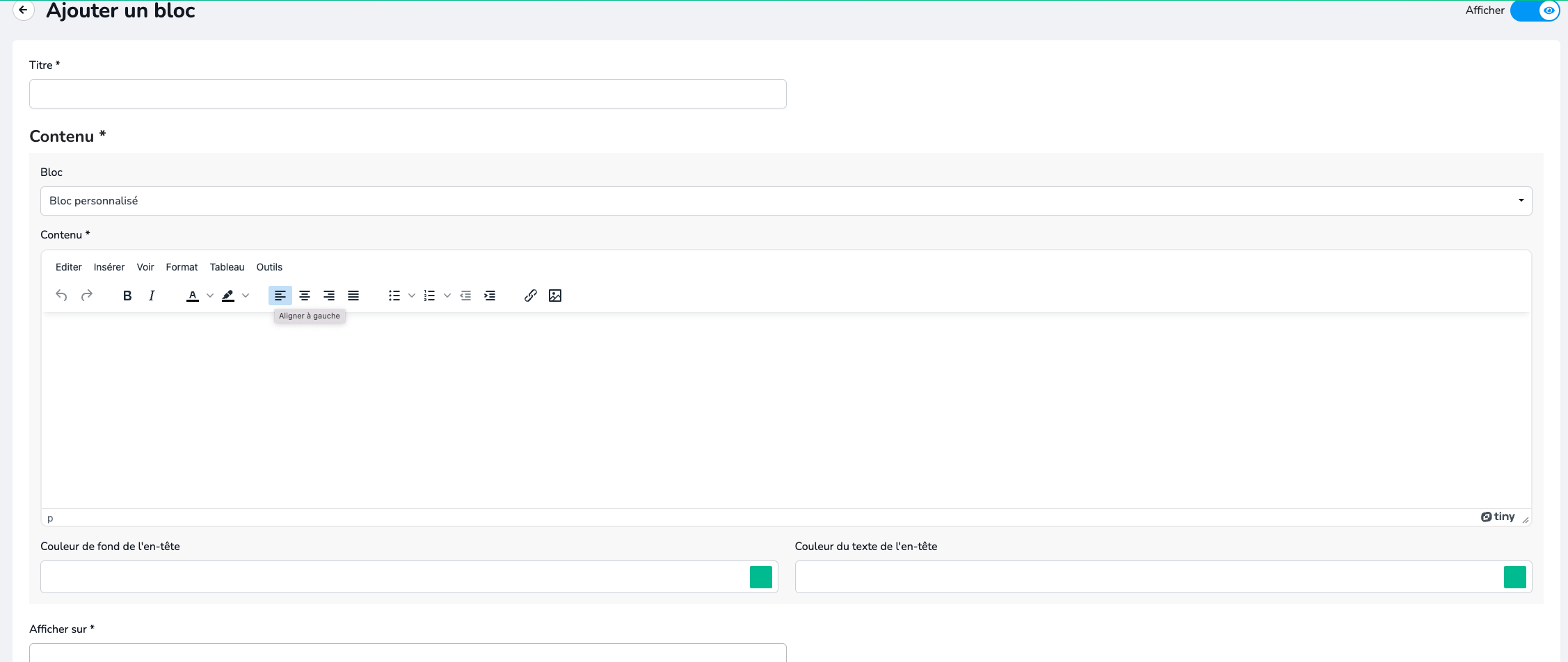Expand the bullet list style options
This screenshot has width=1568, height=662.
pyautogui.click(x=412, y=296)
